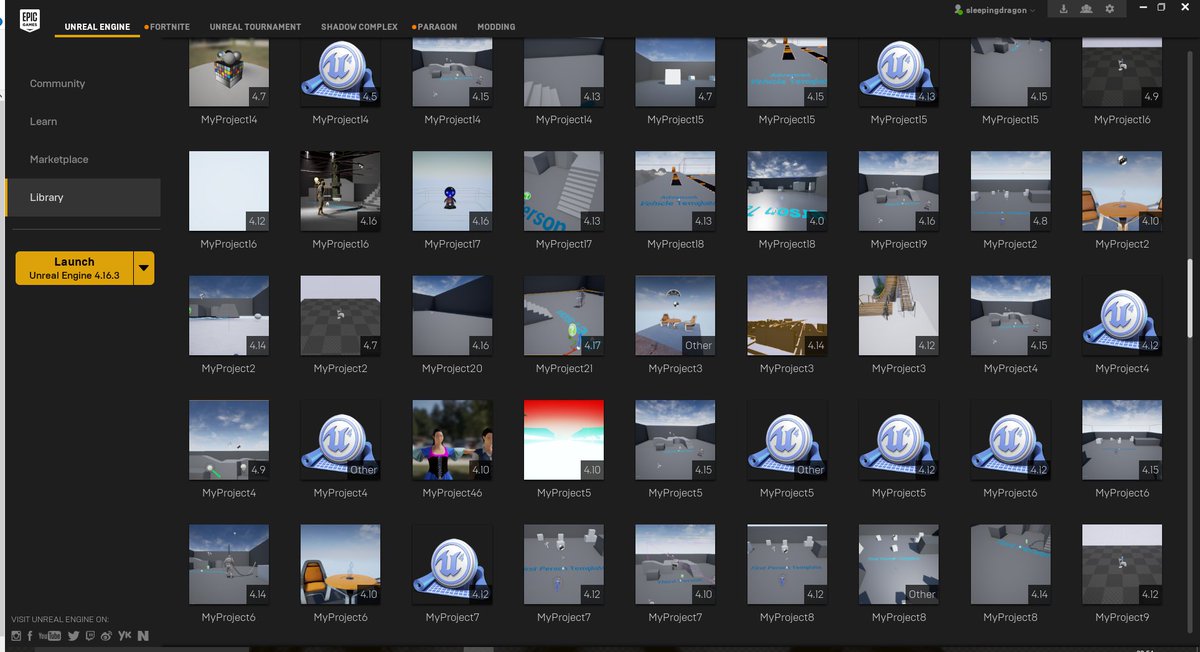
Task: Select MyProject4 UE logo thumbnail version 4.12
Action: pyautogui.click(x=1122, y=315)
